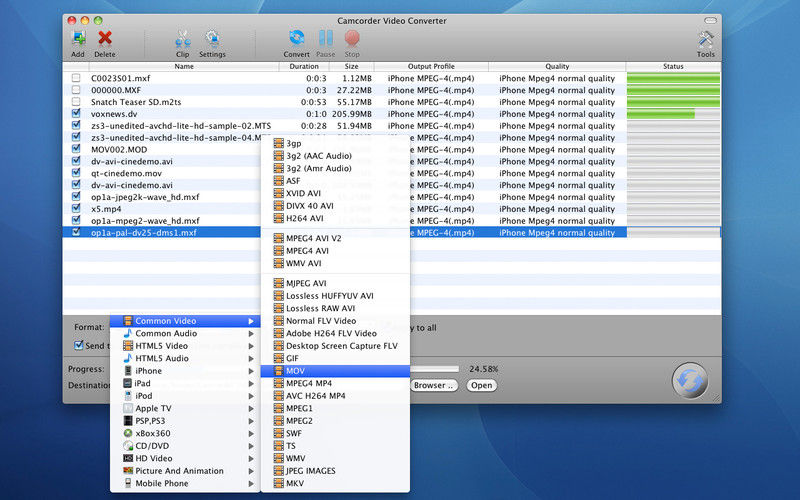Expand the iPhone submenu arrow
Screen dimensions: 800x500
(x=251, y=371)
